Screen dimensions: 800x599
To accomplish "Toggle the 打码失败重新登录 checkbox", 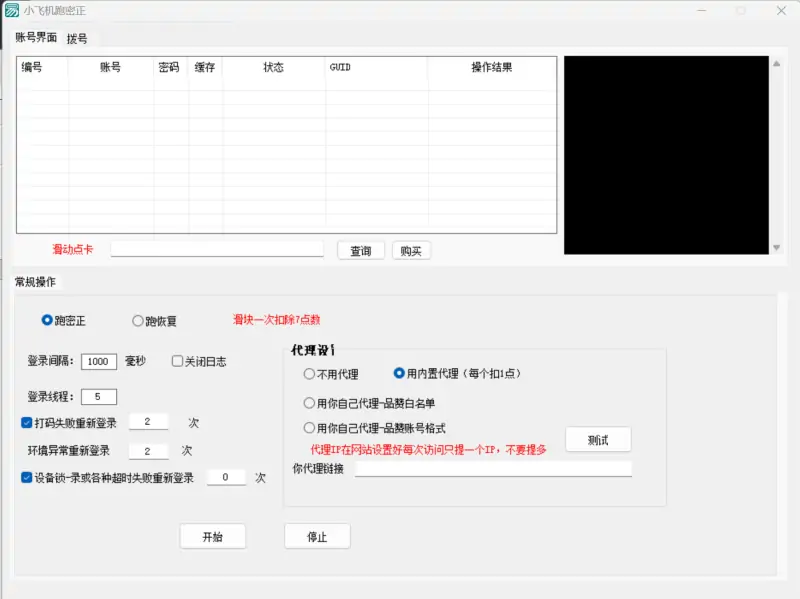I will pyautogui.click(x=27, y=423).
